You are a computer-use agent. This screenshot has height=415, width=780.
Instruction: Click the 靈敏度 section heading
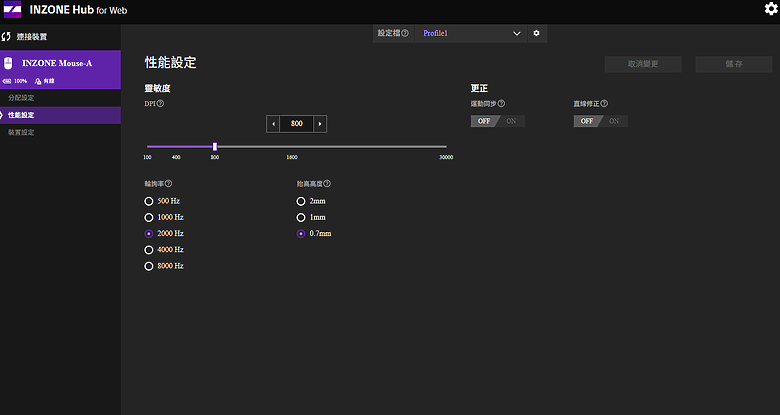pos(158,89)
